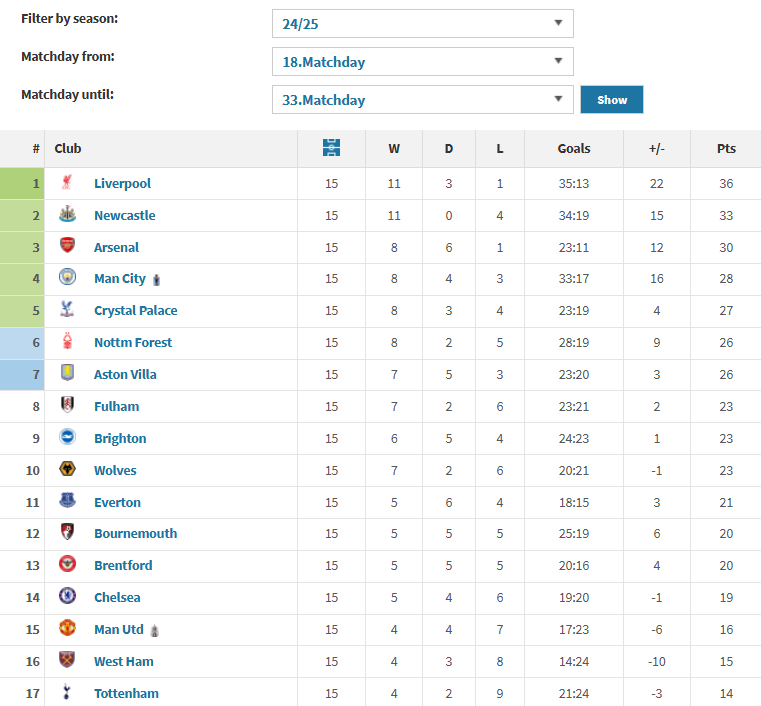Screen dimensions: 761x706
Task: Click the Man City badge icon
Action: click(67, 277)
